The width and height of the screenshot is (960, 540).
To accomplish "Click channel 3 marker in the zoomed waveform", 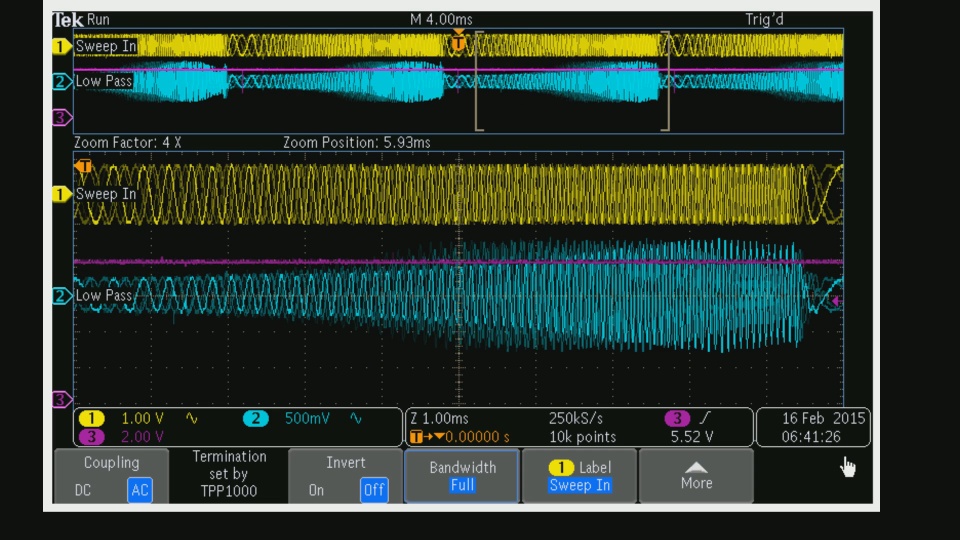I will (x=62, y=399).
